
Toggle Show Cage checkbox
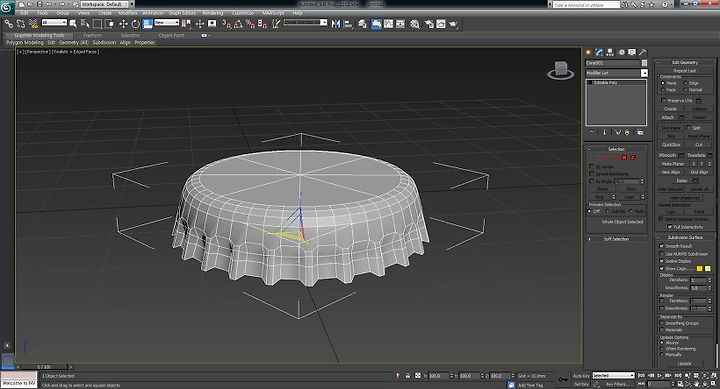point(662,268)
